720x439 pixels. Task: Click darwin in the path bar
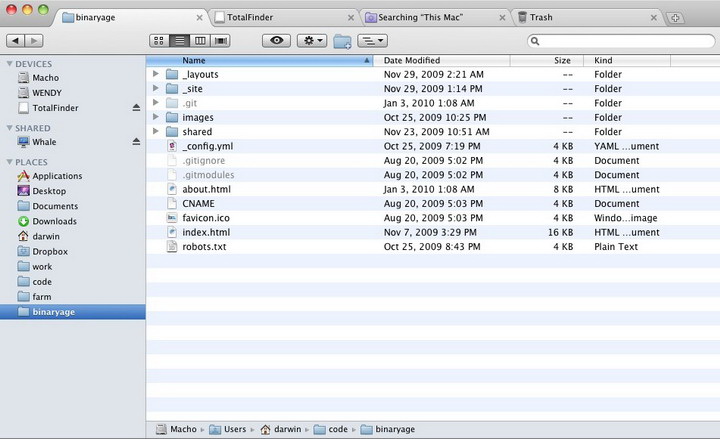pos(281,429)
